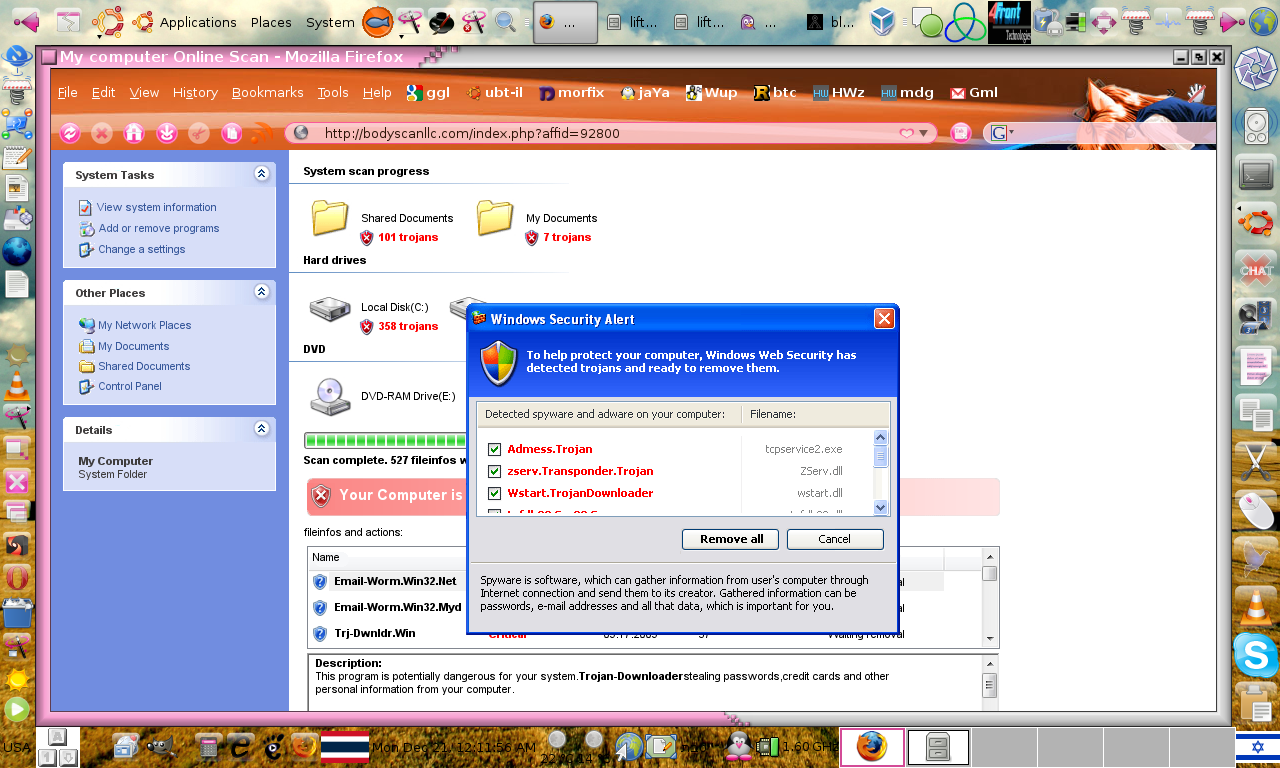The height and width of the screenshot is (768, 1280).
Task: Open the search engine selector dropdown
Action: pyautogui.click(x=1000, y=132)
